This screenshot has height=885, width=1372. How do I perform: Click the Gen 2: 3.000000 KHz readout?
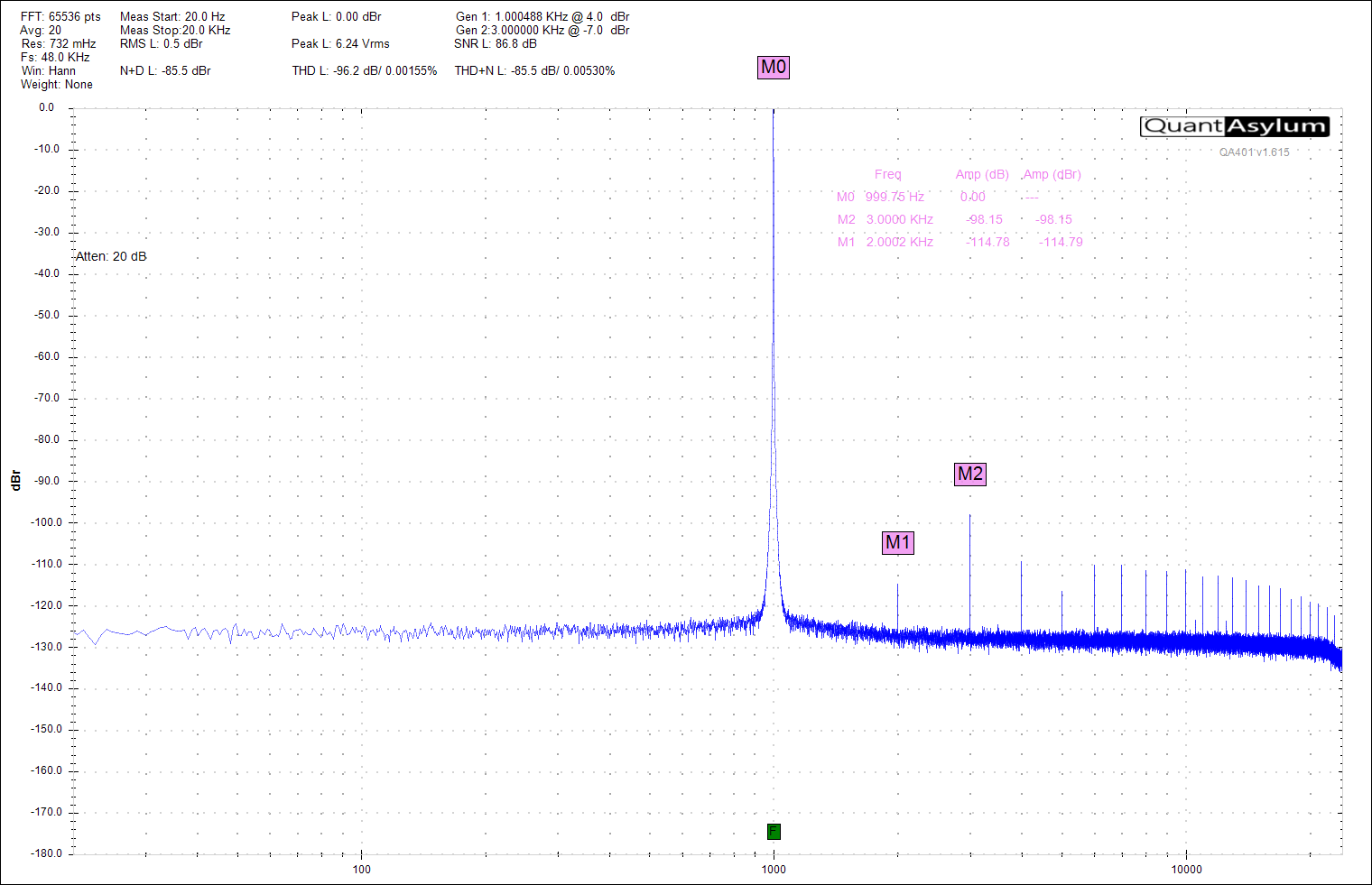[x=542, y=30]
